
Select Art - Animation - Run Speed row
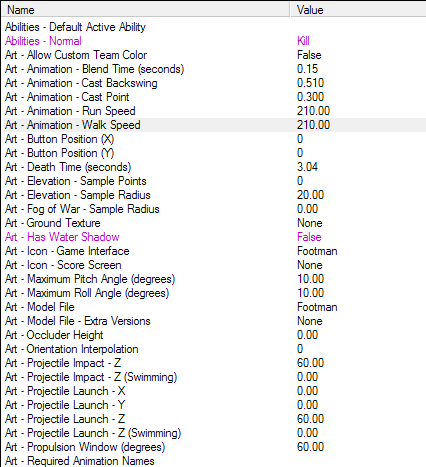pyautogui.click(x=214, y=111)
